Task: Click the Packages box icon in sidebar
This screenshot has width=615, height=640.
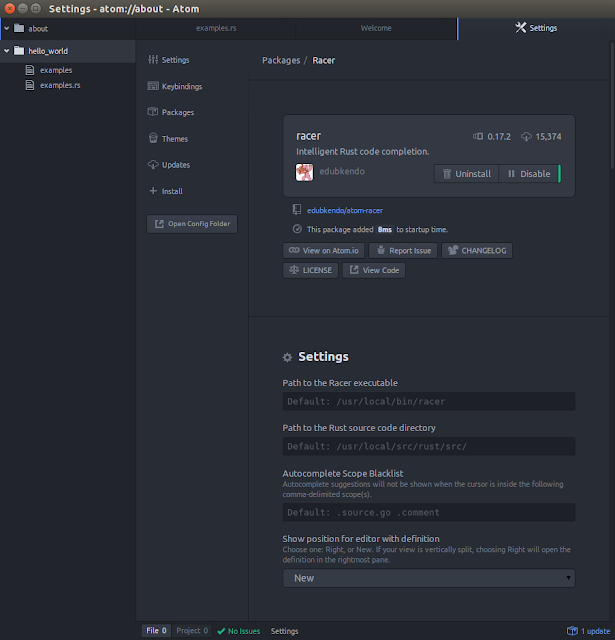Action: coord(153,111)
